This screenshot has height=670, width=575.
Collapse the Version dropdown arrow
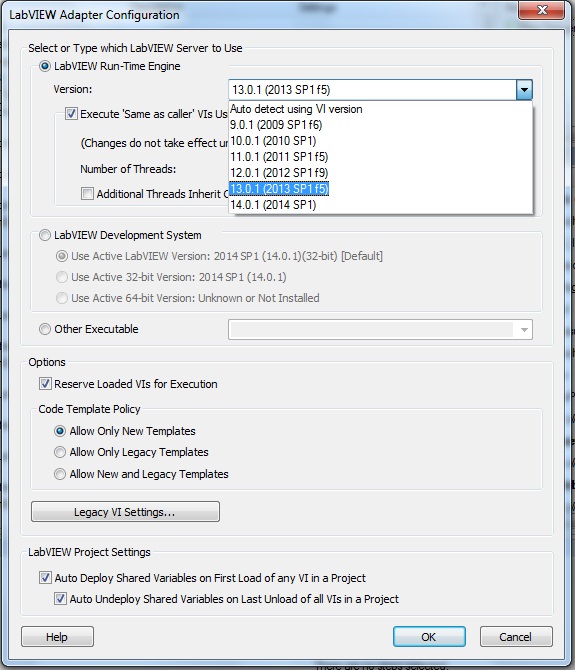tap(524, 90)
